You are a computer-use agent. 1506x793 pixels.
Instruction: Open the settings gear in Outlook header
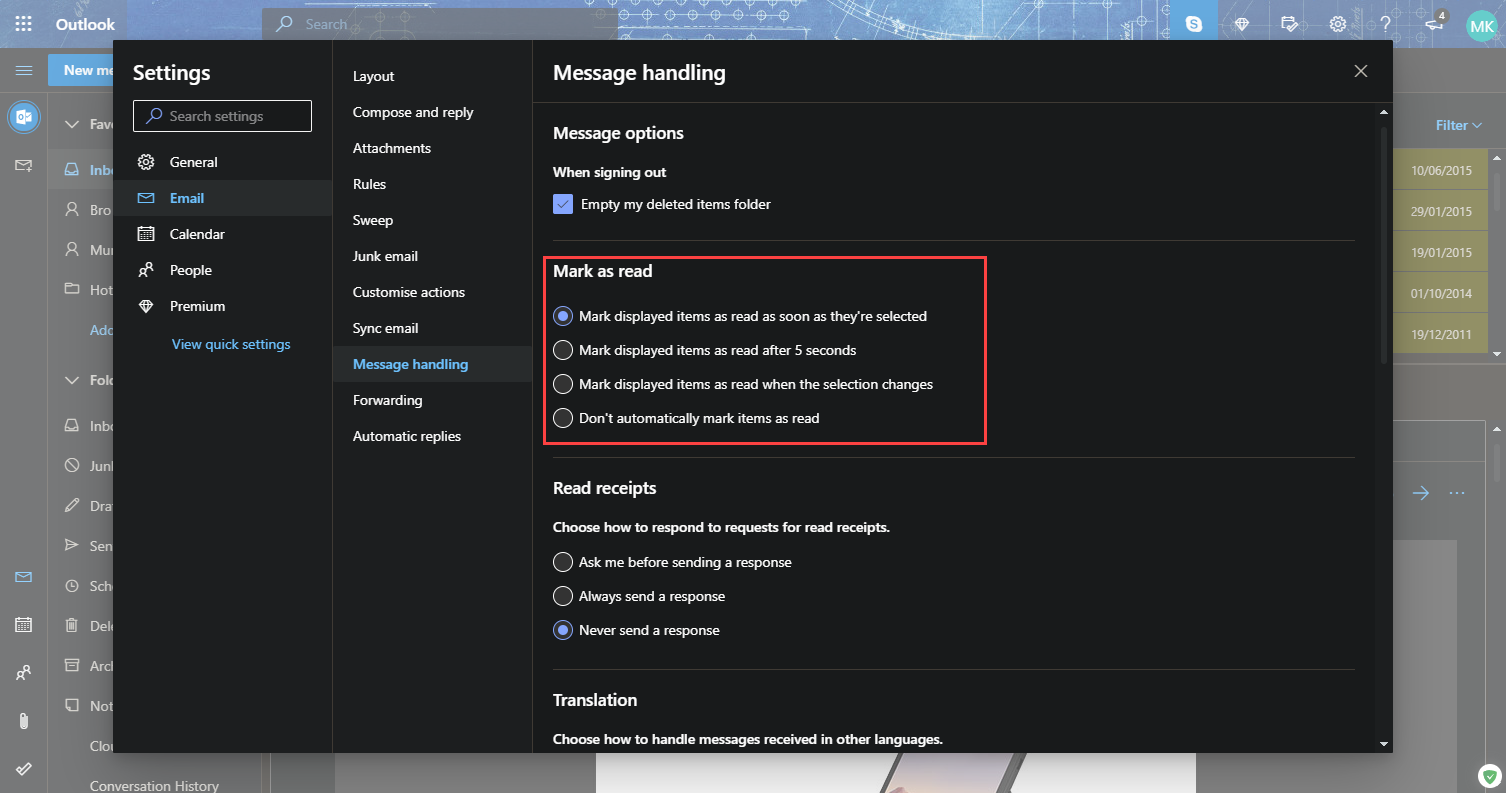[1338, 24]
